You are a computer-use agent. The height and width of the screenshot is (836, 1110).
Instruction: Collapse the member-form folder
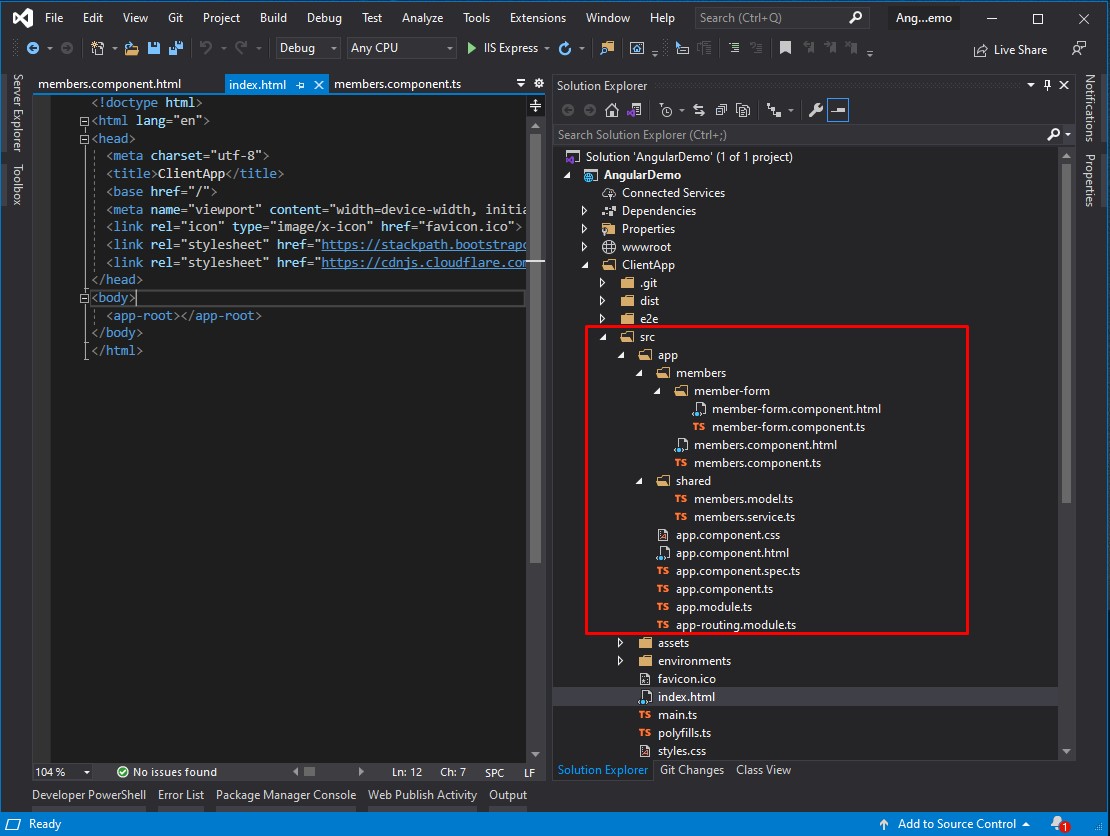tap(658, 391)
